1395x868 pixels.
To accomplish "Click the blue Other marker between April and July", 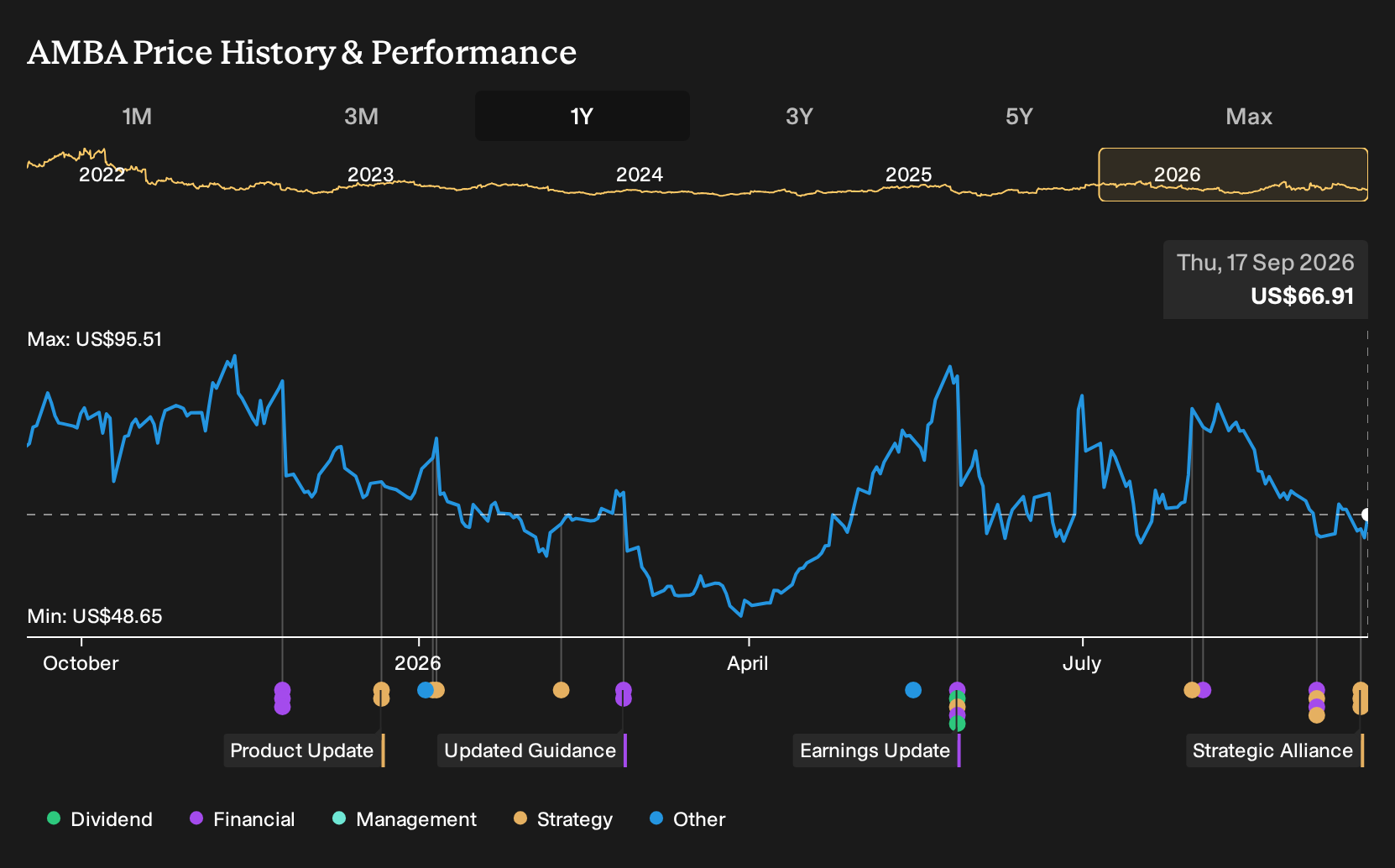I will 913,690.
